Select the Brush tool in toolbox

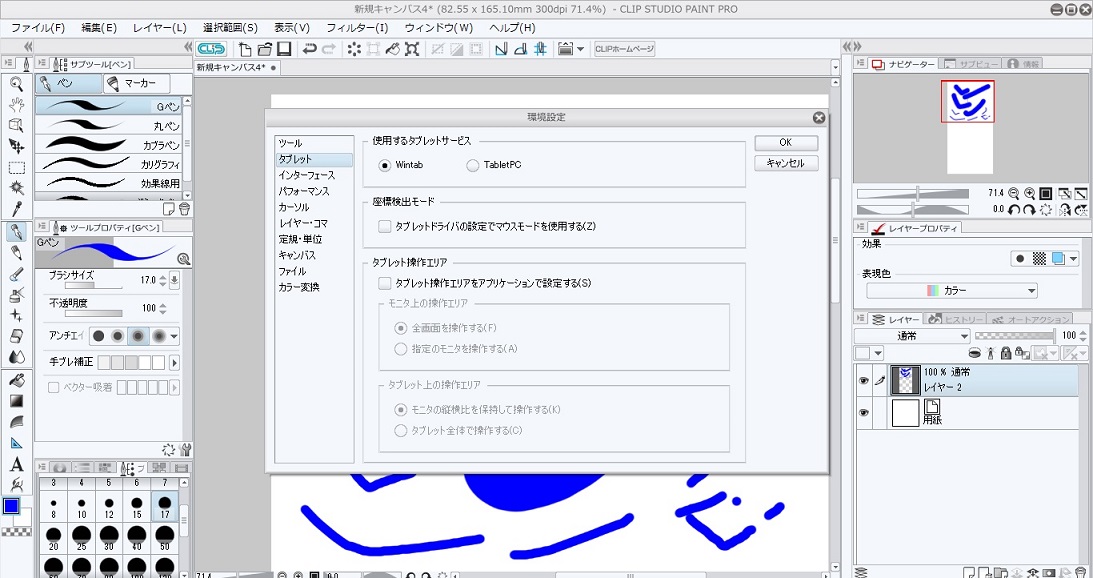(x=17, y=274)
